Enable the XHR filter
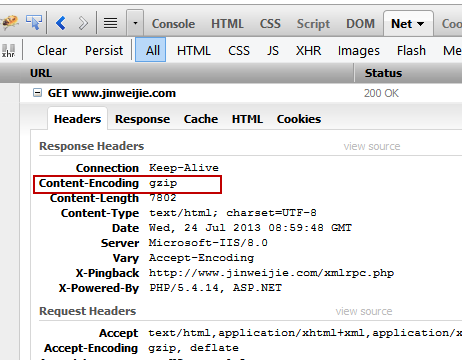Viewport: 462px width, 360px height. (x=308, y=51)
